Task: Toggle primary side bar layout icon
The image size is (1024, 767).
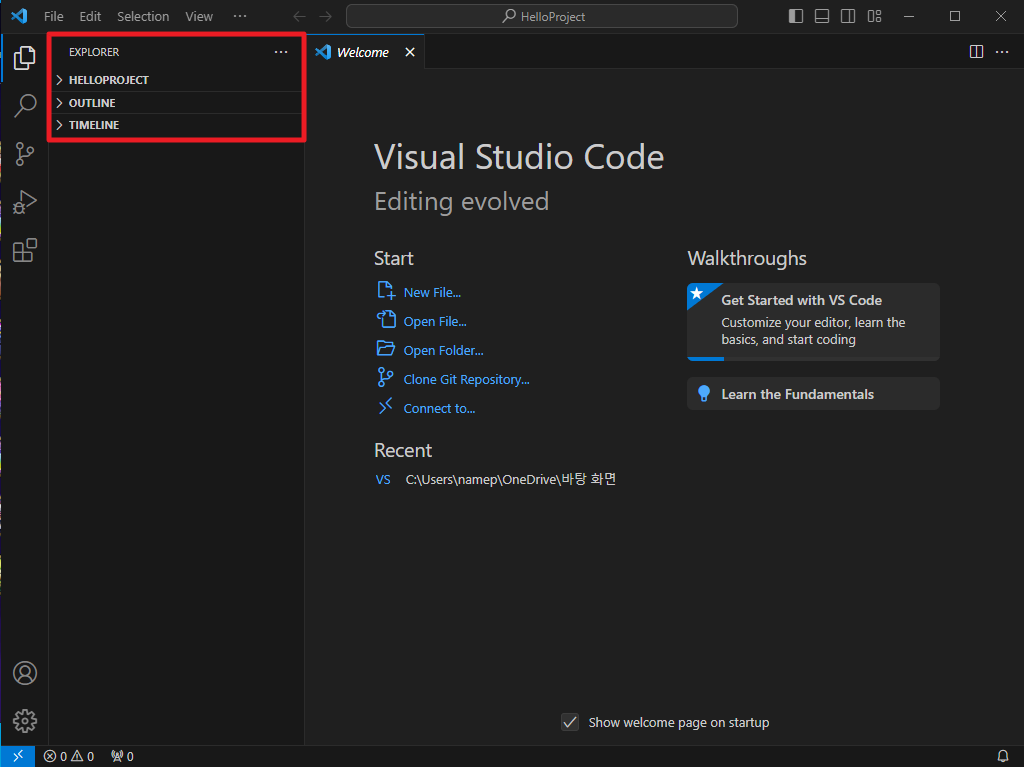Action: pos(795,16)
